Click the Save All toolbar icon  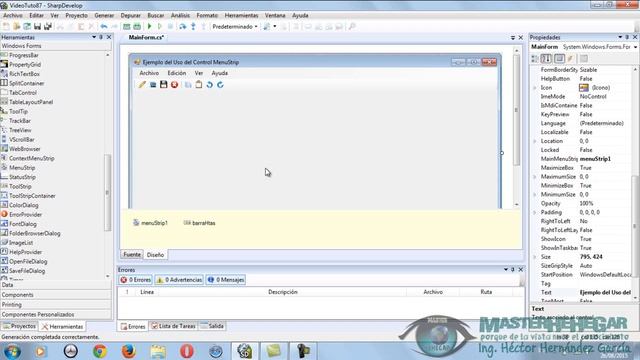[x=48, y=27]
